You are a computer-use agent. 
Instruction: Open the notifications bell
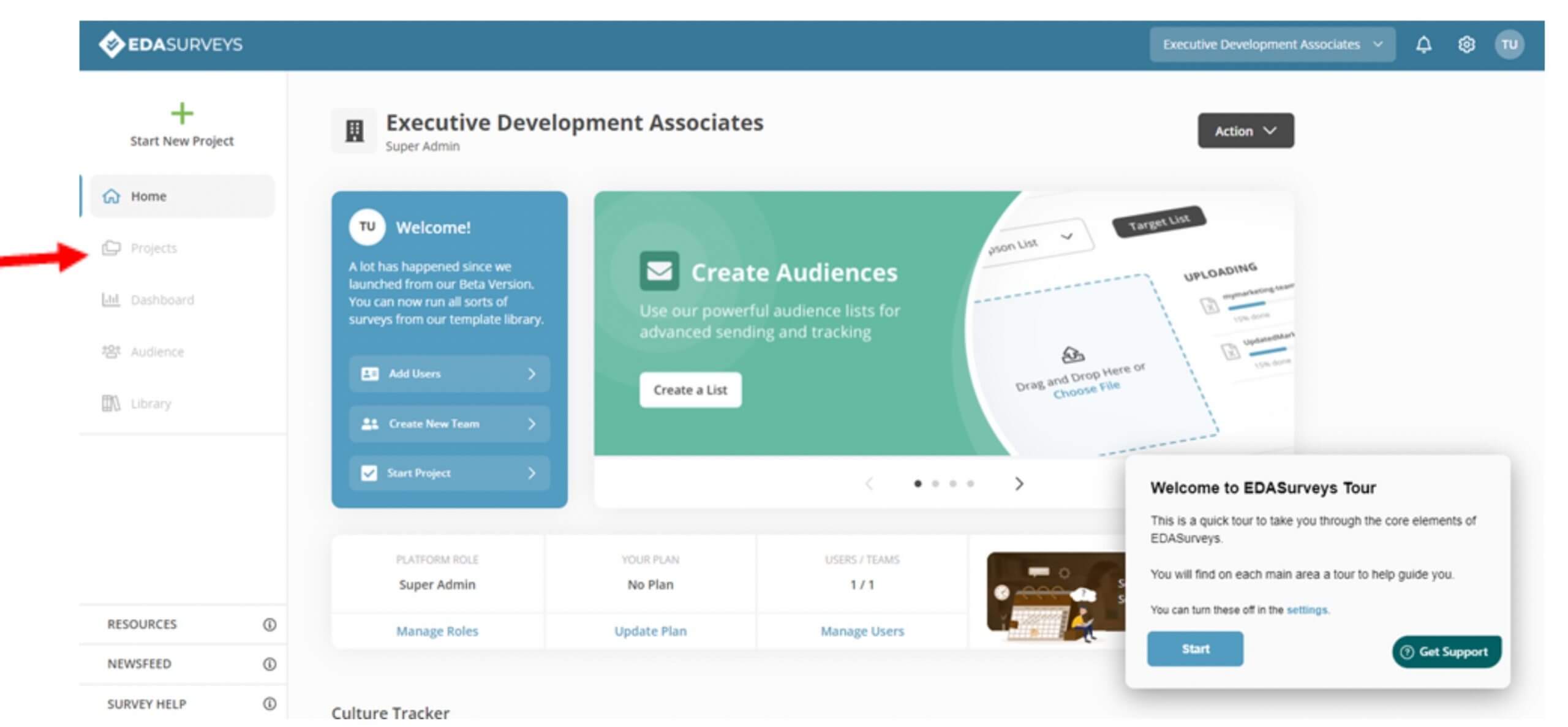point(1423,44)
